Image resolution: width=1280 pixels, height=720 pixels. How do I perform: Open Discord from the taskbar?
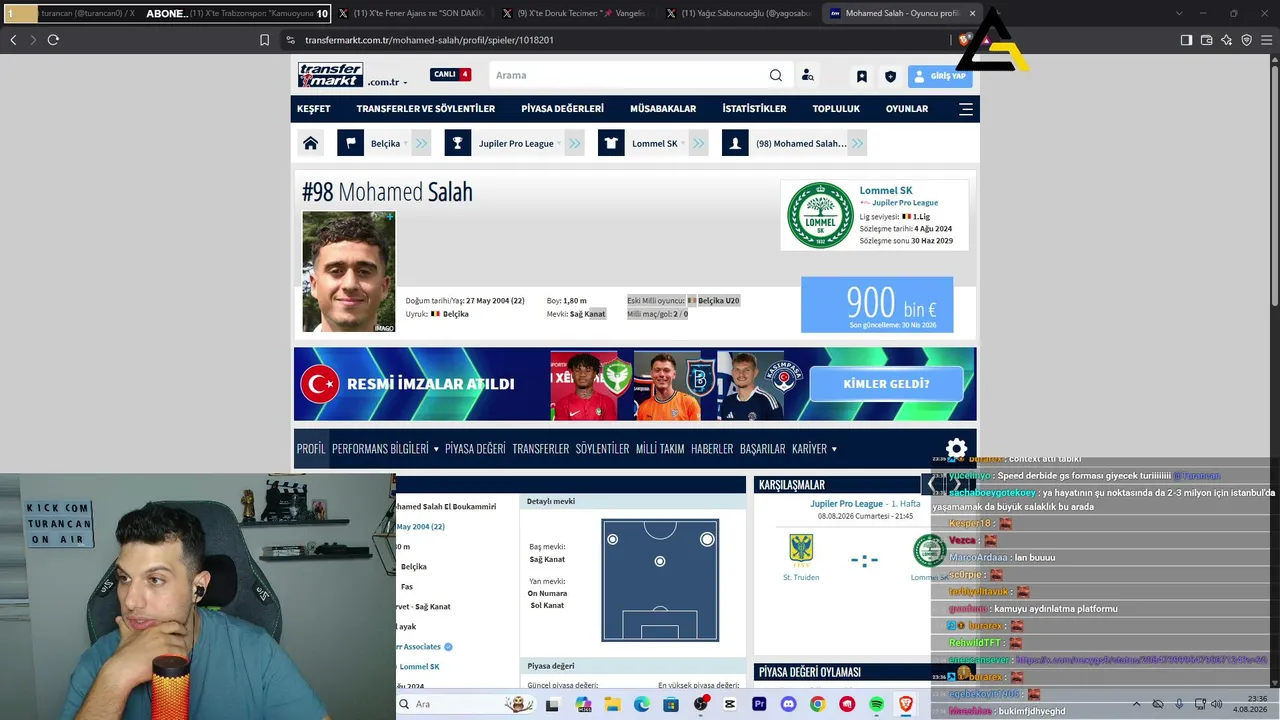pos(788,704)
